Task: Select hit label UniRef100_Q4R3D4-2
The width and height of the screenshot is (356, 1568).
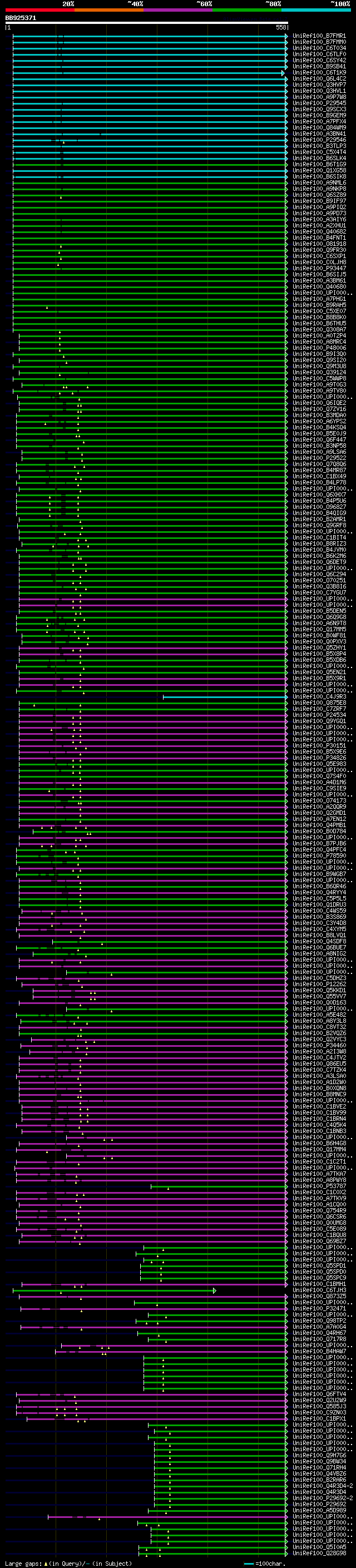Action: [x=323, y=1486]
